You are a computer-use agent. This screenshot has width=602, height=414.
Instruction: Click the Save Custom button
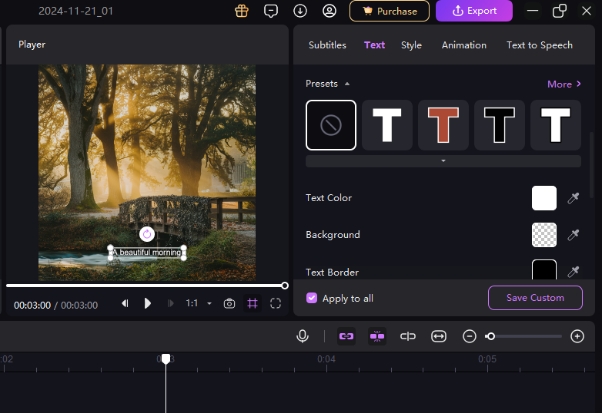(535, 298)
